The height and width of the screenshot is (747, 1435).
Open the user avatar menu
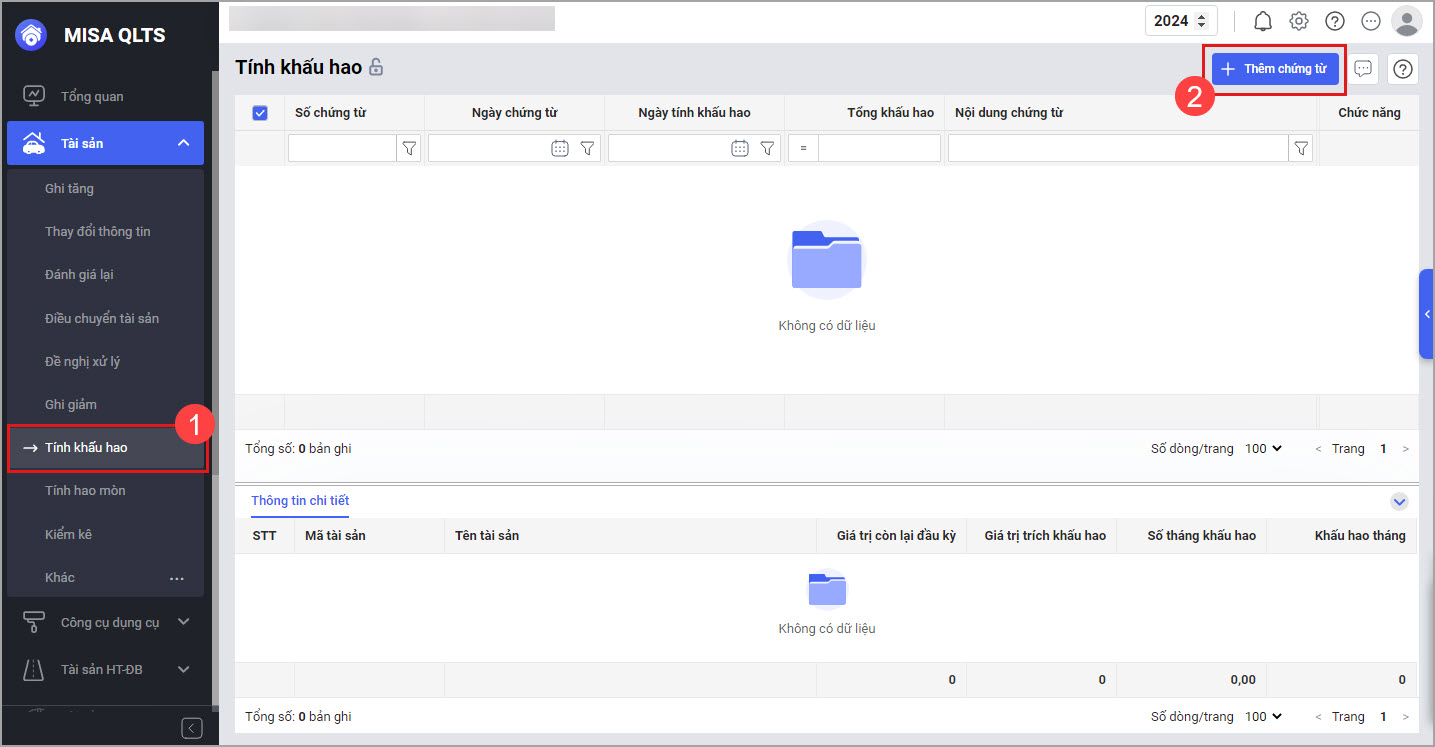pyautogui.click(x=1407, y=21)
